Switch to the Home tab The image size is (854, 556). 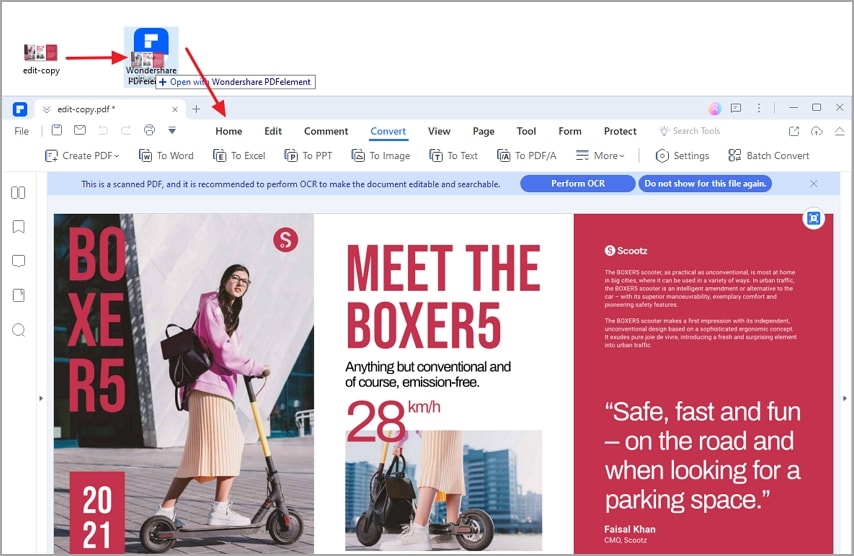click(229, 131)
